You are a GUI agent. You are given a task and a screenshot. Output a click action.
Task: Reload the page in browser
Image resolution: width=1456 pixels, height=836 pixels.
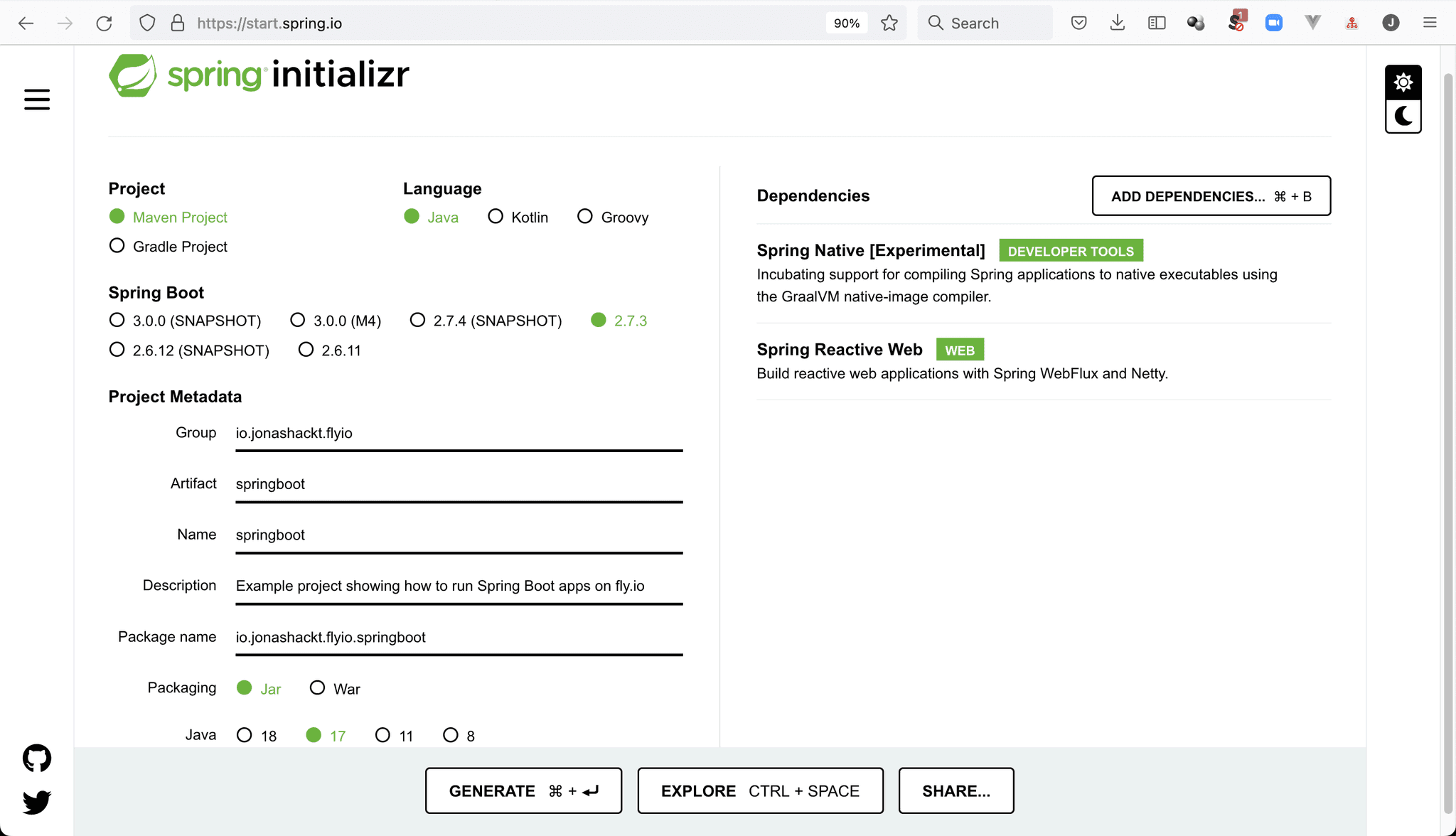coord(104,23)
